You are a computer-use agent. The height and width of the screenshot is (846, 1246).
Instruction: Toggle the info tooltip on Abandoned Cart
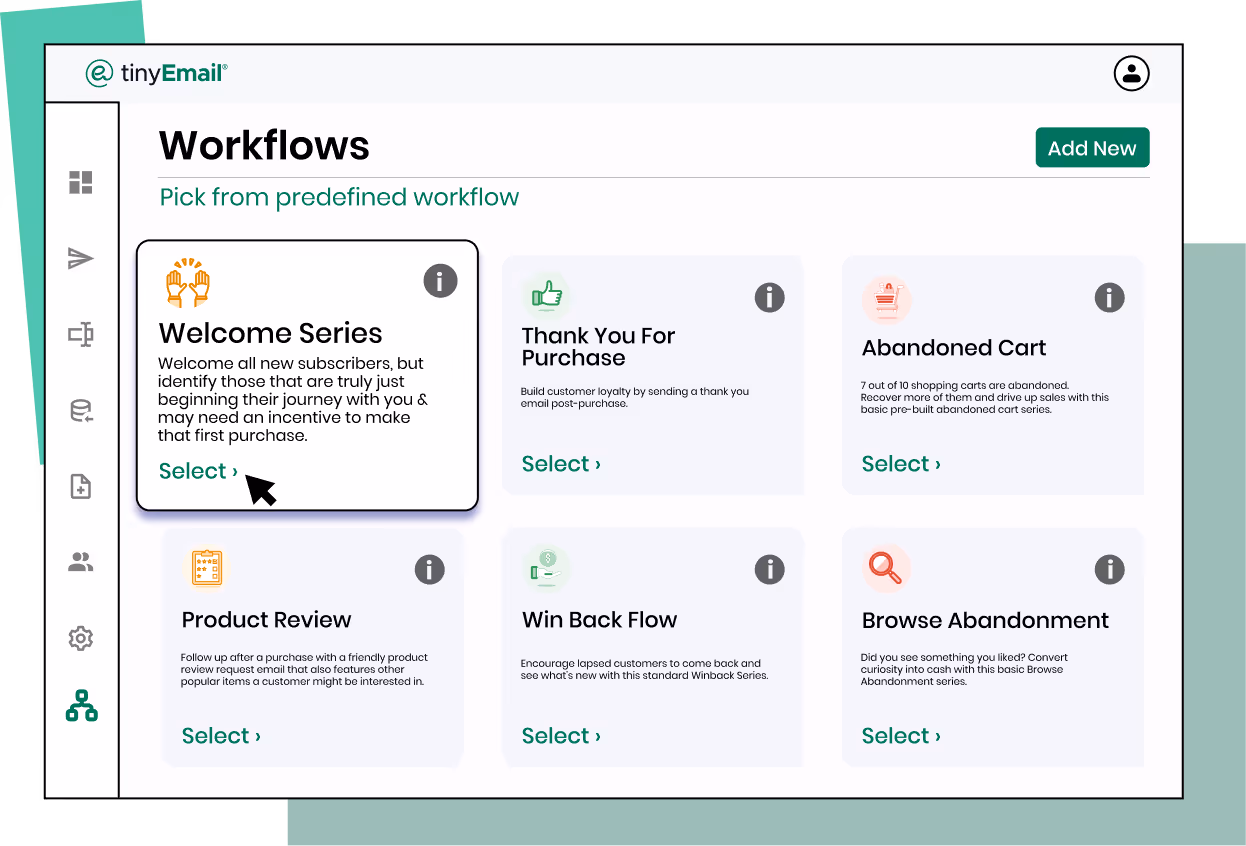point(1109,297)
